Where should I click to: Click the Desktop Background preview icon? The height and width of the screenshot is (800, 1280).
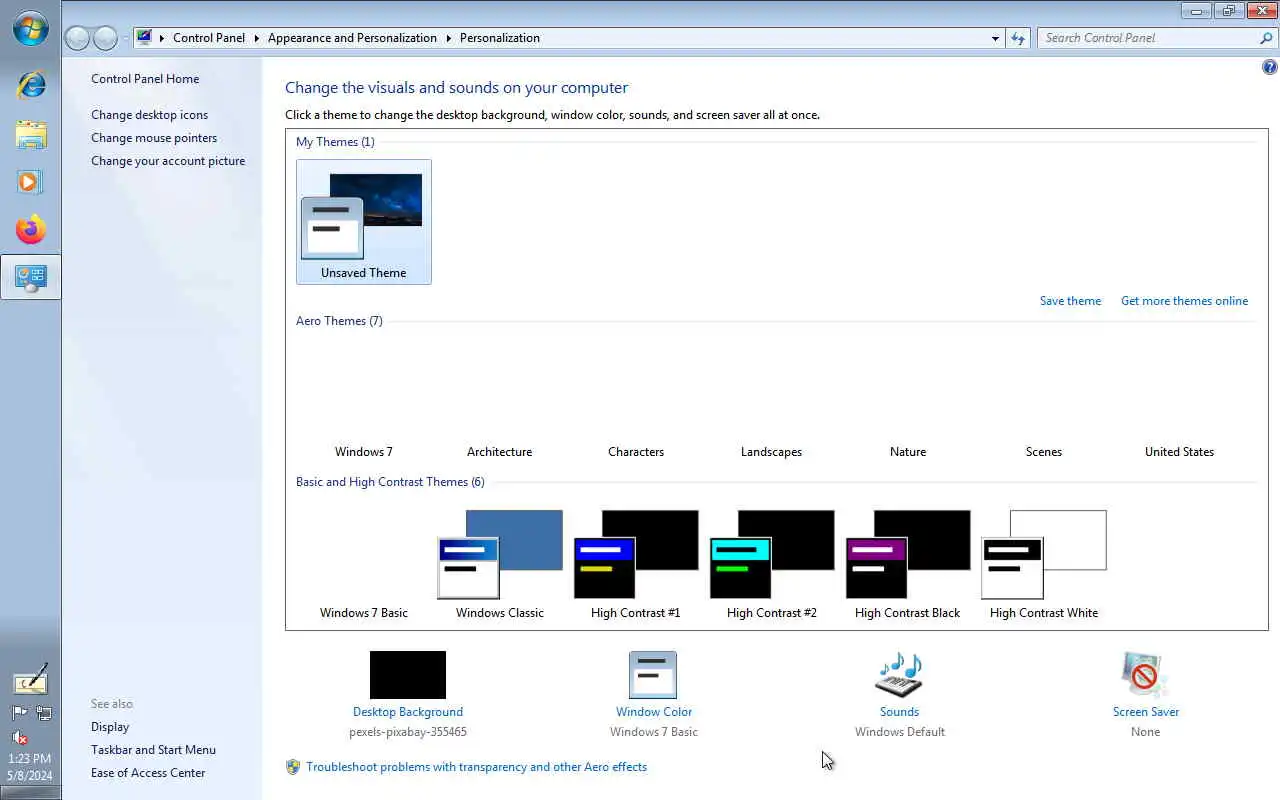(x=408, y=675)
